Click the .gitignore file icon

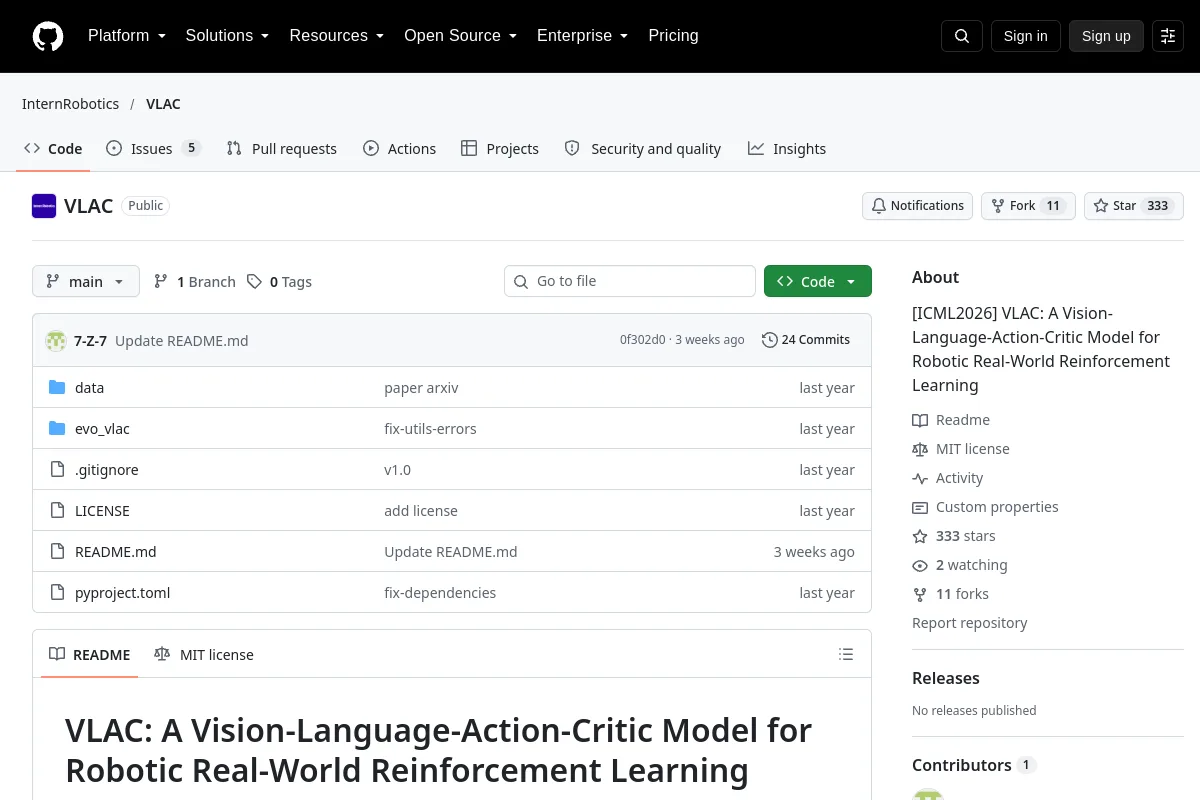pos(57,470)
